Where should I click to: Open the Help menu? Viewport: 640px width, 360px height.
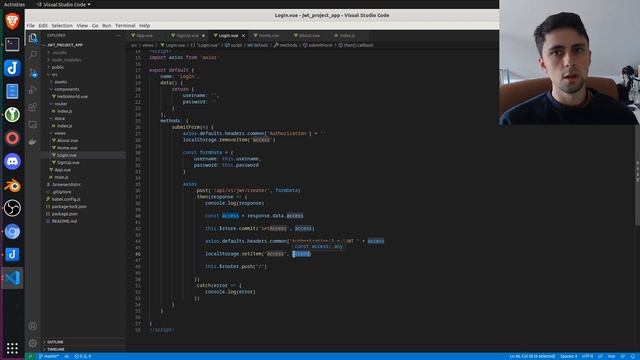coord(144,25)
